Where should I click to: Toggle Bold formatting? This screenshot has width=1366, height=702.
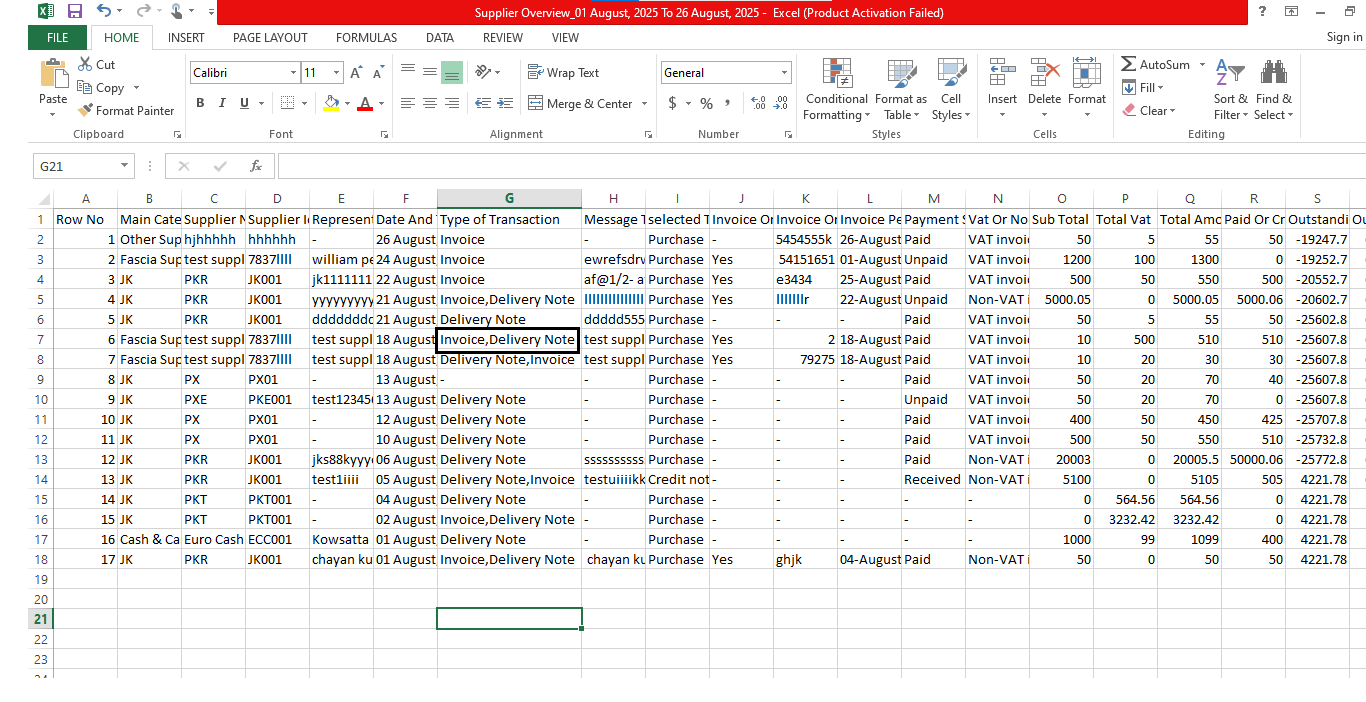point(200,103)
